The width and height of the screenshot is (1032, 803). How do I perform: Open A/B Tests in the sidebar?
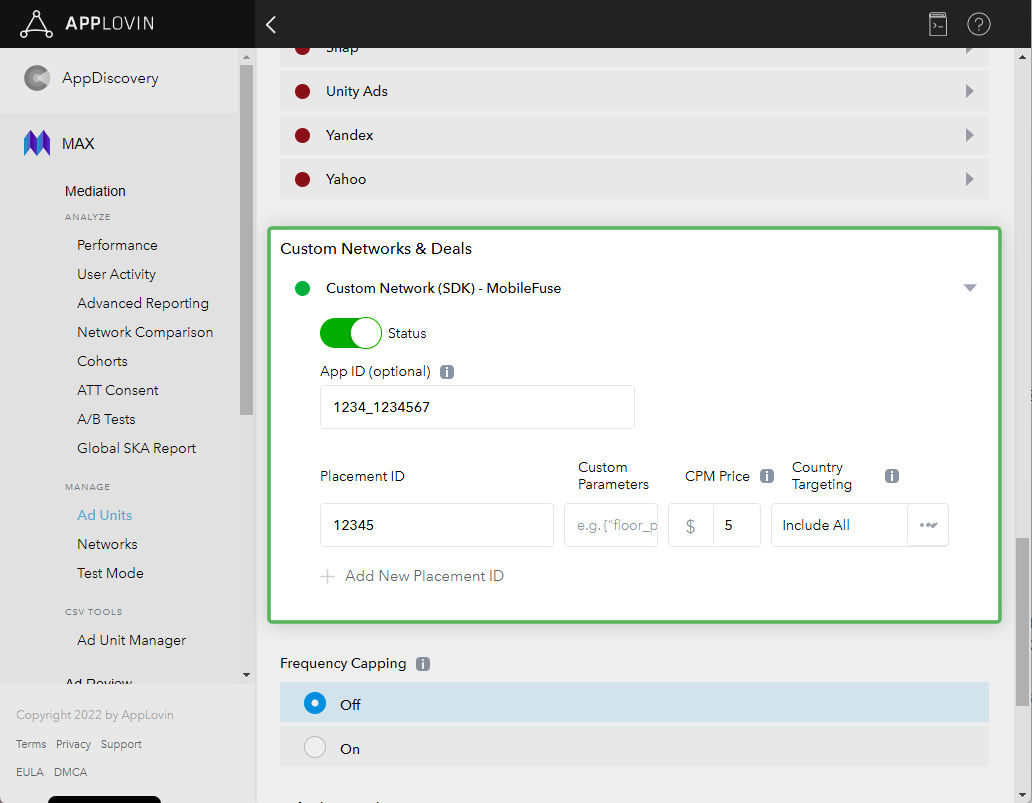pos(106,419)
